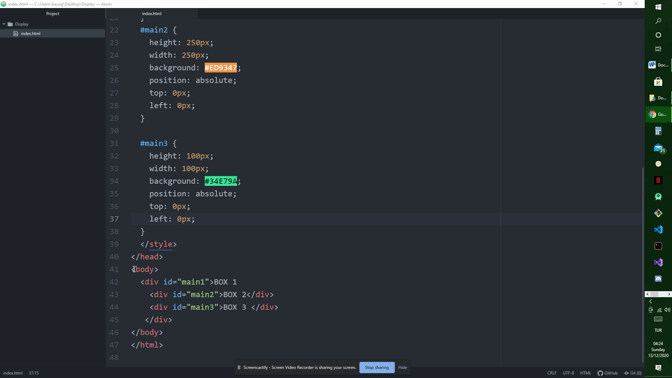Show hidden system tray icons chevron
The width and height of the screenshot is (672, 378).
(x=651, y=302)
